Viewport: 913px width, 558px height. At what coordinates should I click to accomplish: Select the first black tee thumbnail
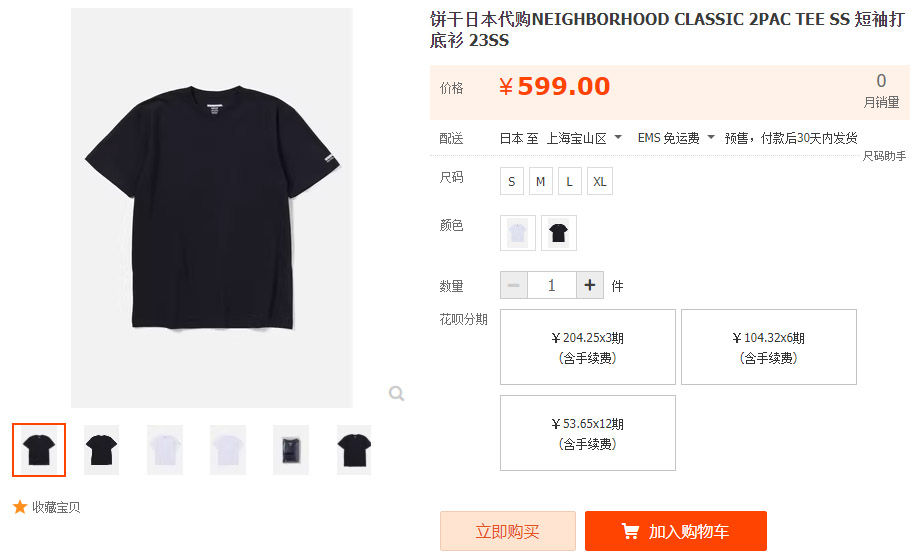point(39,450)
